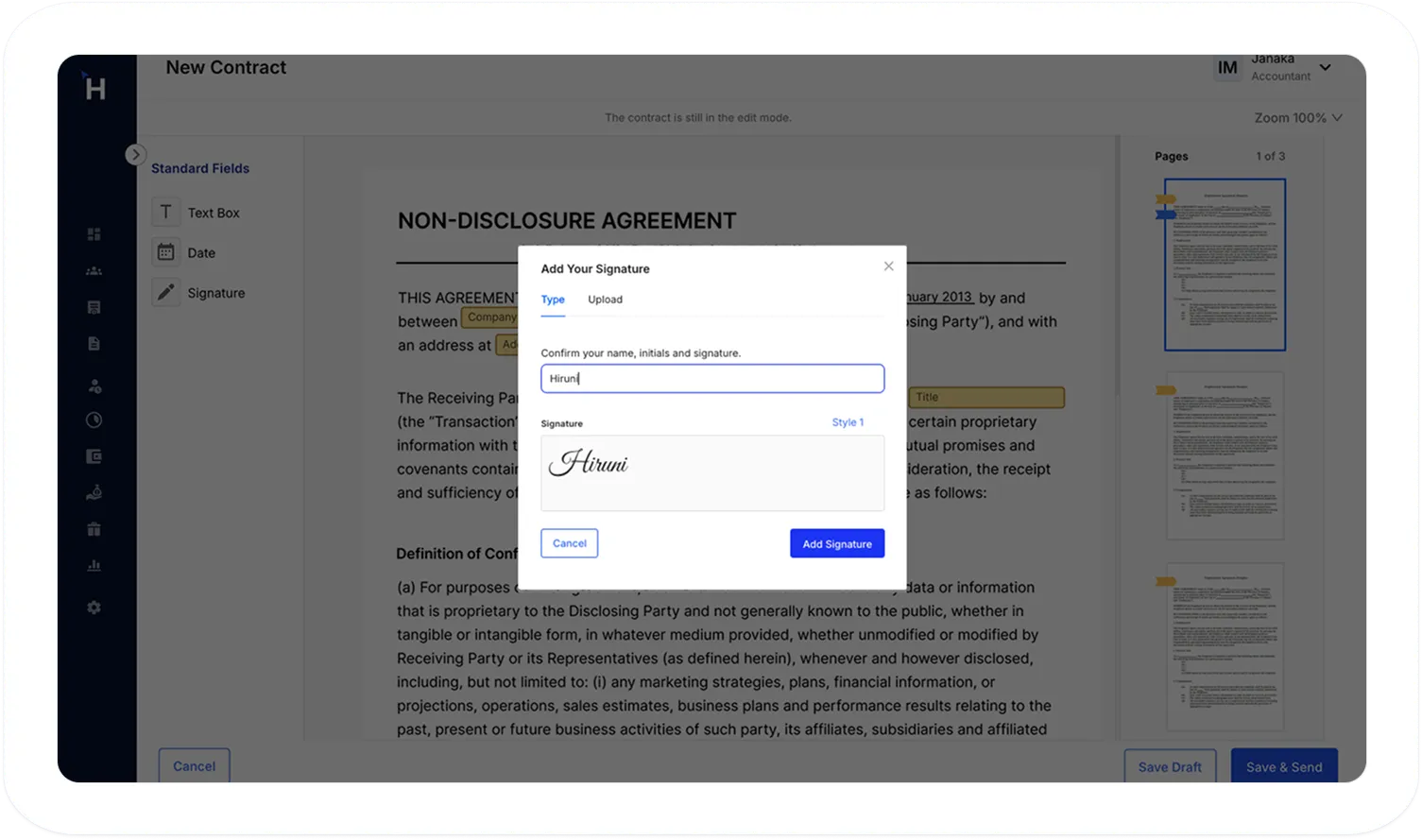Click the Standard Fields heading

[200, 168]
